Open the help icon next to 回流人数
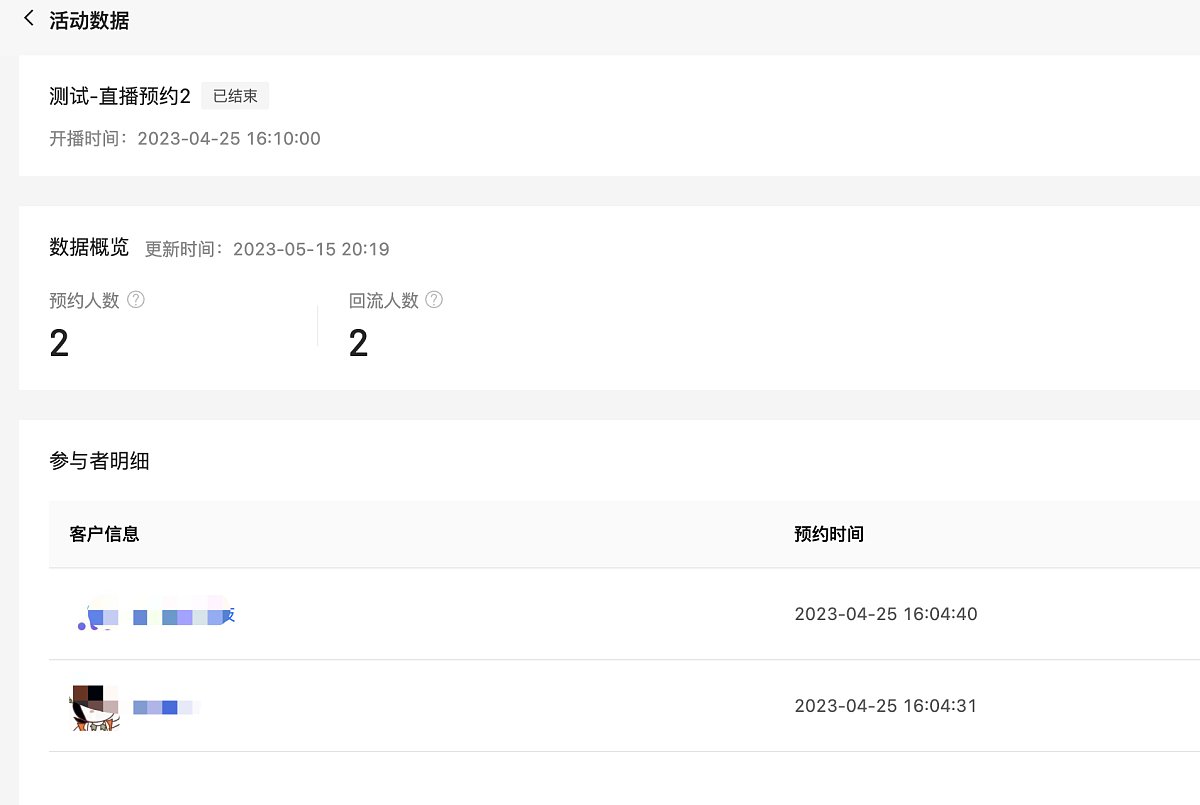This screenshot has height=805, width=1200. tap(434, 299)
